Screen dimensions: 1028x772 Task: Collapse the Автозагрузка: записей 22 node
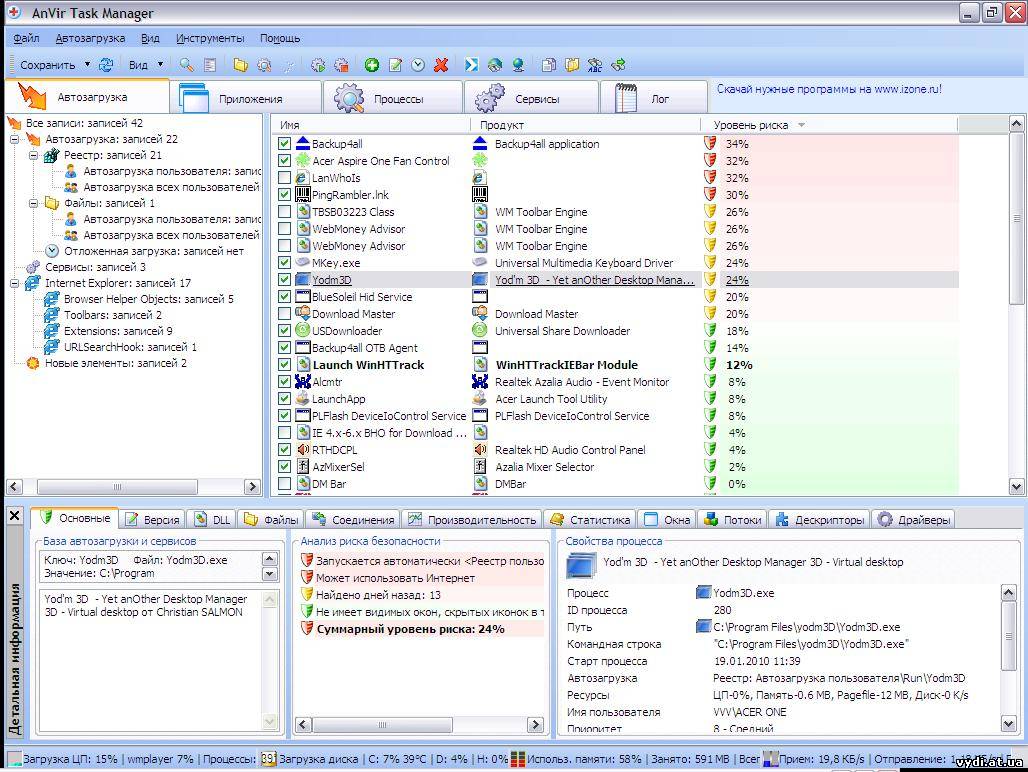coord(14,139)
